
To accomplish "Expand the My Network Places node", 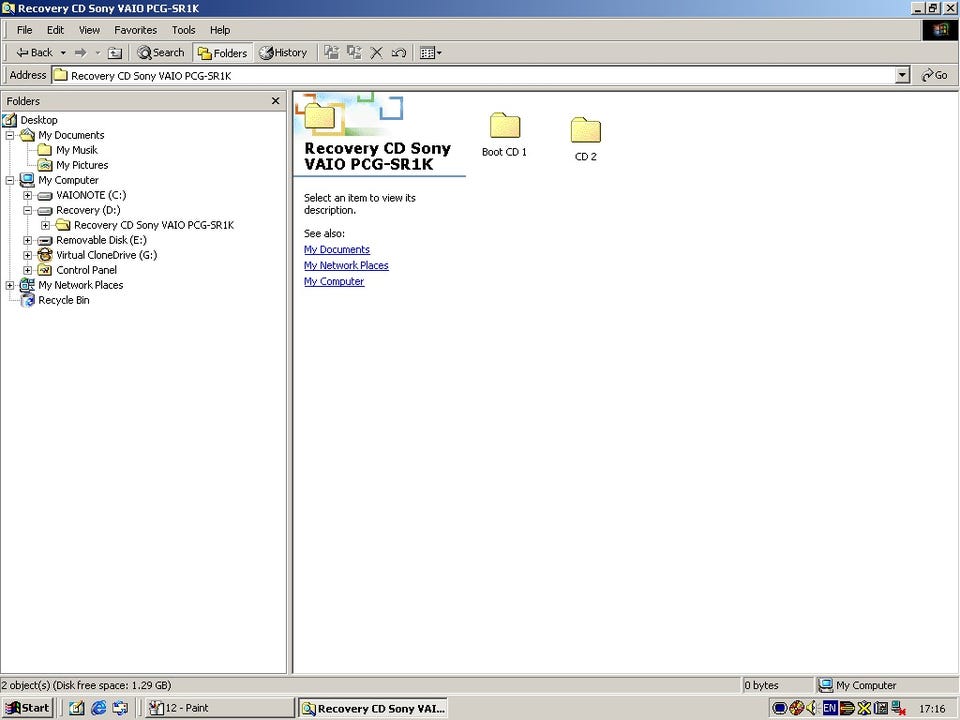I will (10, 285).
